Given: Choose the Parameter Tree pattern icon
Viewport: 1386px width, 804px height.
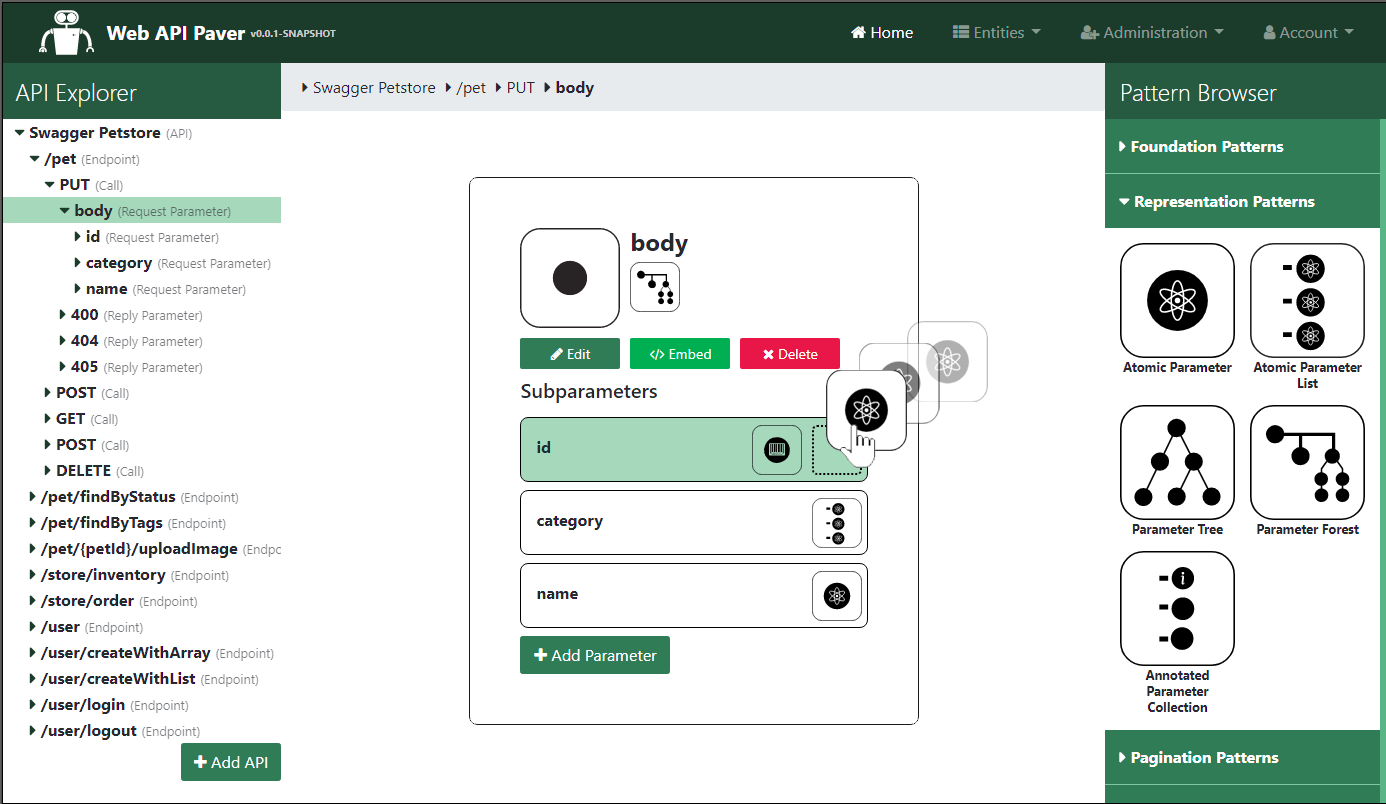Looking at the screenshot, I should pyautogui.click(x=1177, y=462).
